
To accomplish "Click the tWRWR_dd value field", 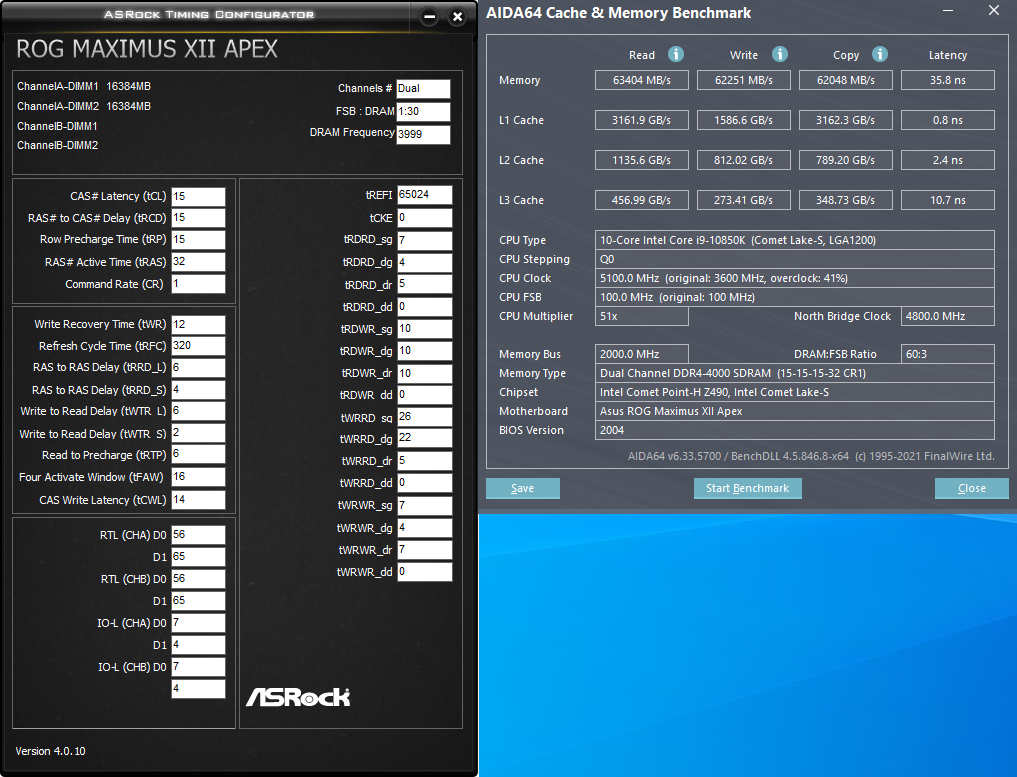I will click(x=425, y=572).
